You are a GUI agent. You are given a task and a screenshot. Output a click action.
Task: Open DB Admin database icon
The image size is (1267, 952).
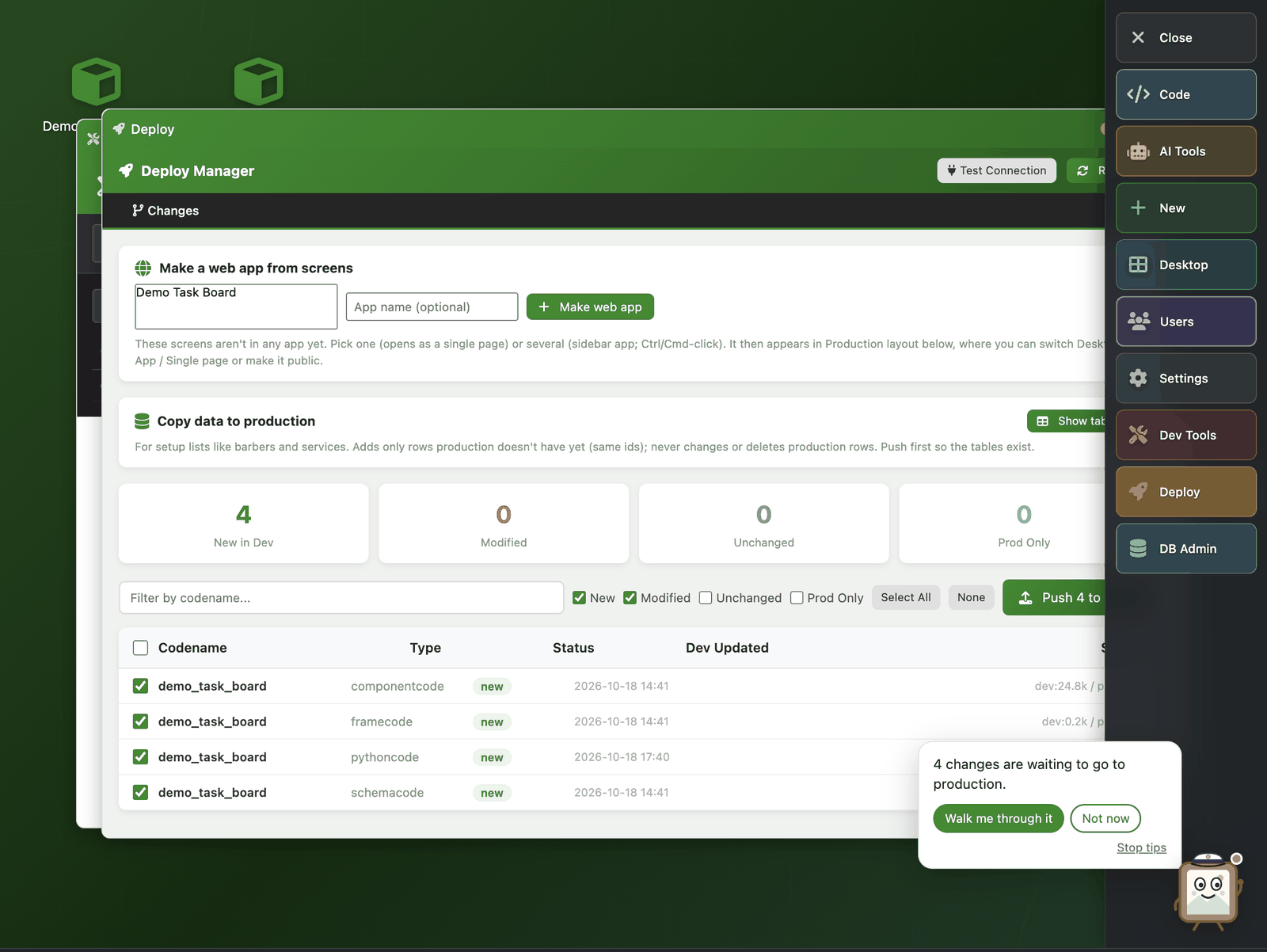[1138, 549]
